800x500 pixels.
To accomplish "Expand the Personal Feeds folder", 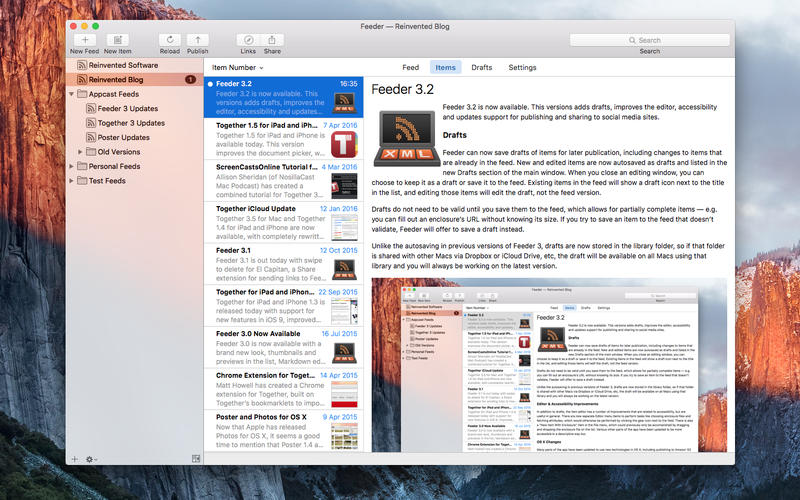I will point(71,166).
